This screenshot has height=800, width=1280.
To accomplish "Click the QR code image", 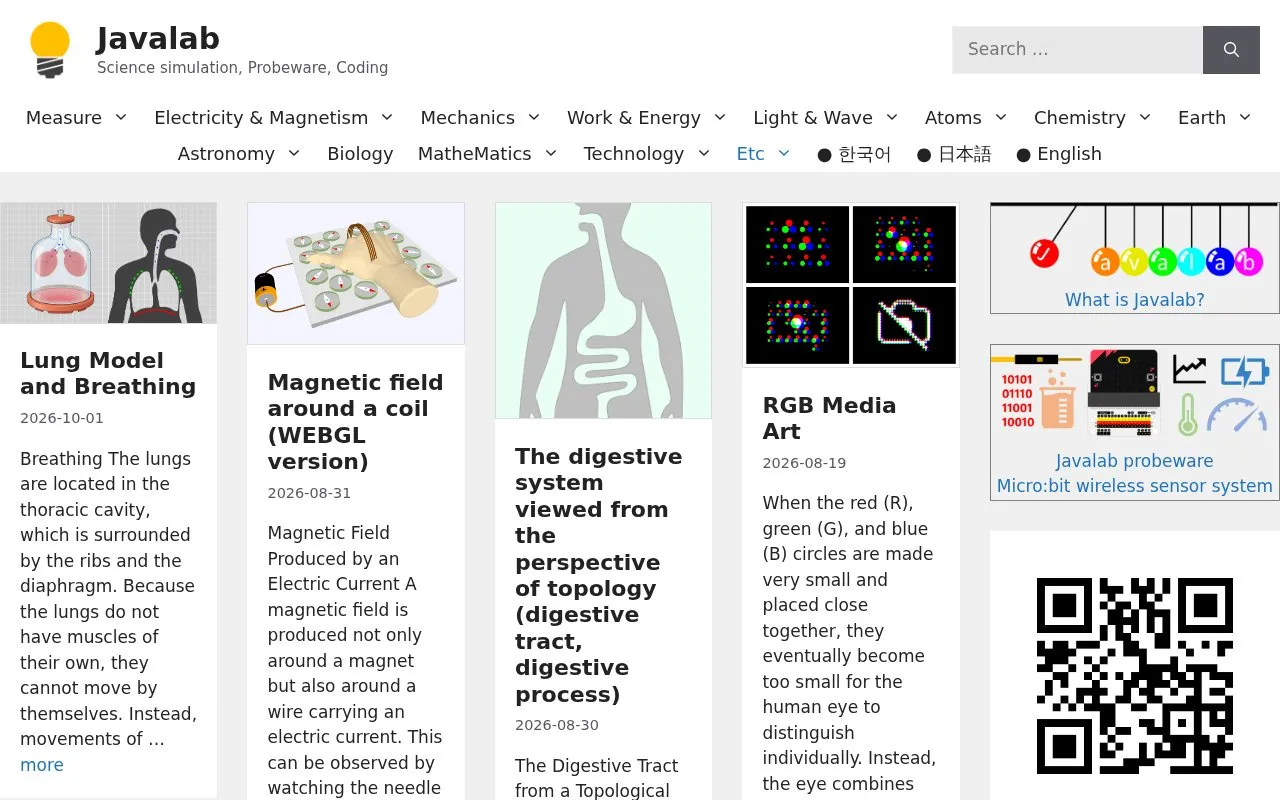I will click(x=1135, y=676).
